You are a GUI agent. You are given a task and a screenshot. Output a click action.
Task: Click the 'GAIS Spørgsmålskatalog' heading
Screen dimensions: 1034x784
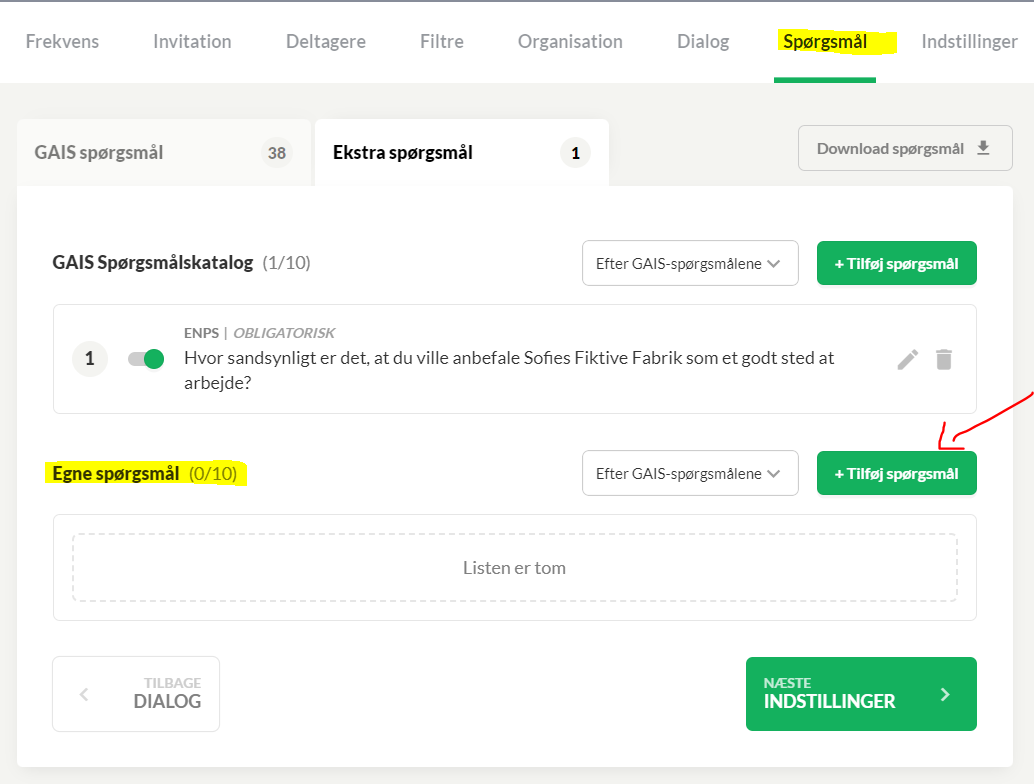152,262
